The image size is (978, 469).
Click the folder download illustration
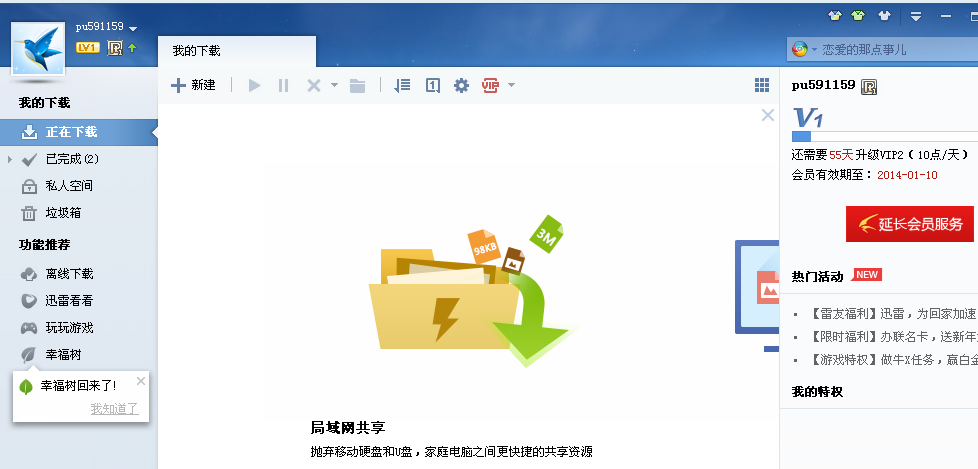tap(473, 290)
